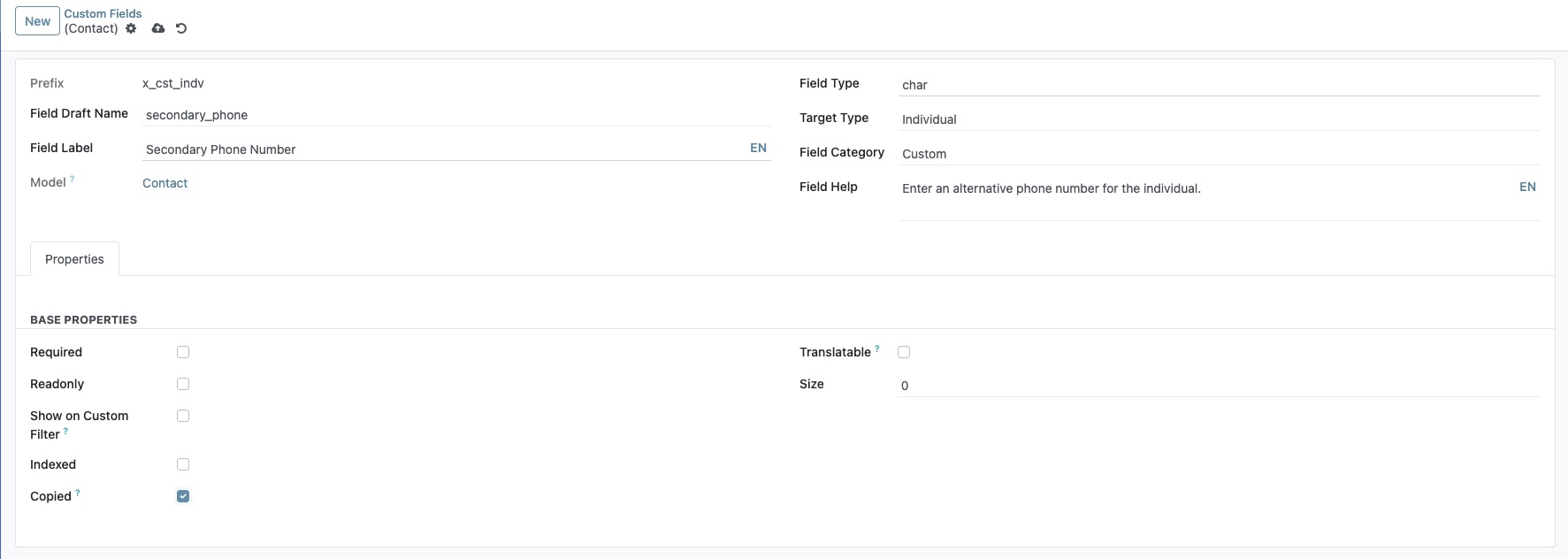
Task: Open the Field Type dropdown
Action: click(1219, 85)
